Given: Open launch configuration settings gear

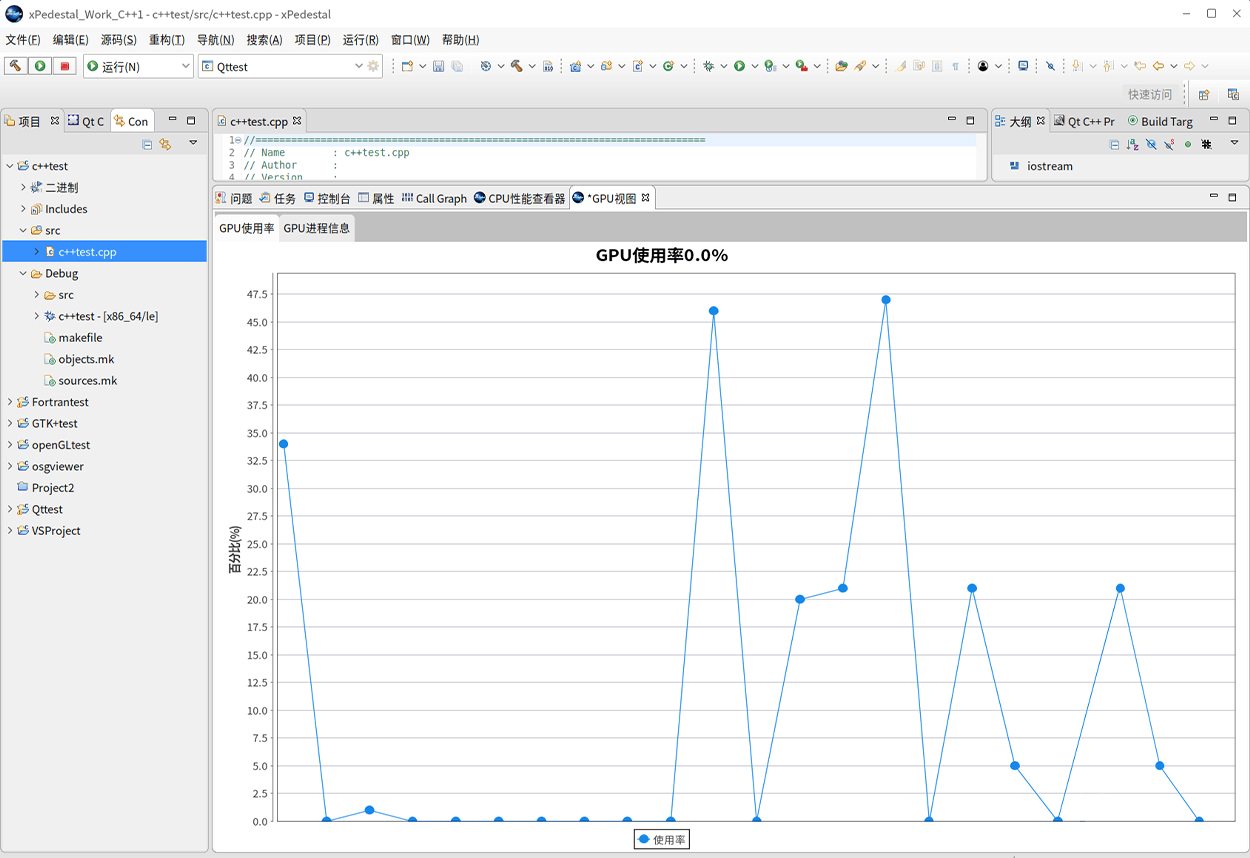Looking at the screenshot, I should point(374,66).
